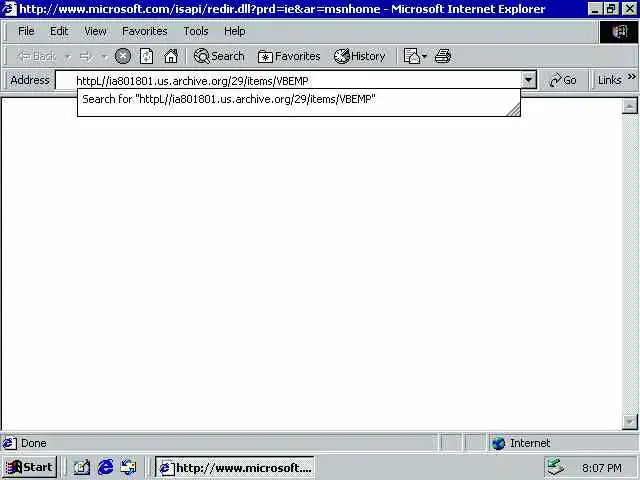The width and height of the screenshot is (640, 480).
Task: Open the Tools menu
Action: 196,31
